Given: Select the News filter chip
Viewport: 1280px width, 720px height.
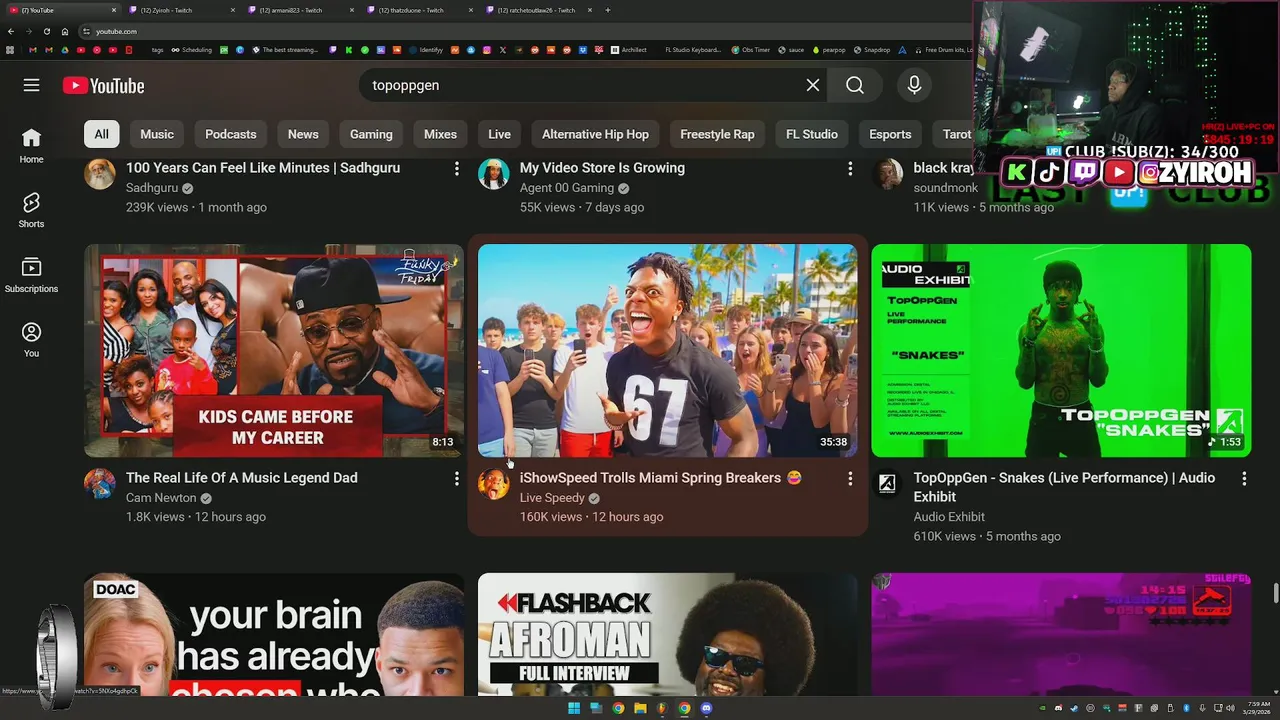Looking at the screenshot, I should 303,134.
